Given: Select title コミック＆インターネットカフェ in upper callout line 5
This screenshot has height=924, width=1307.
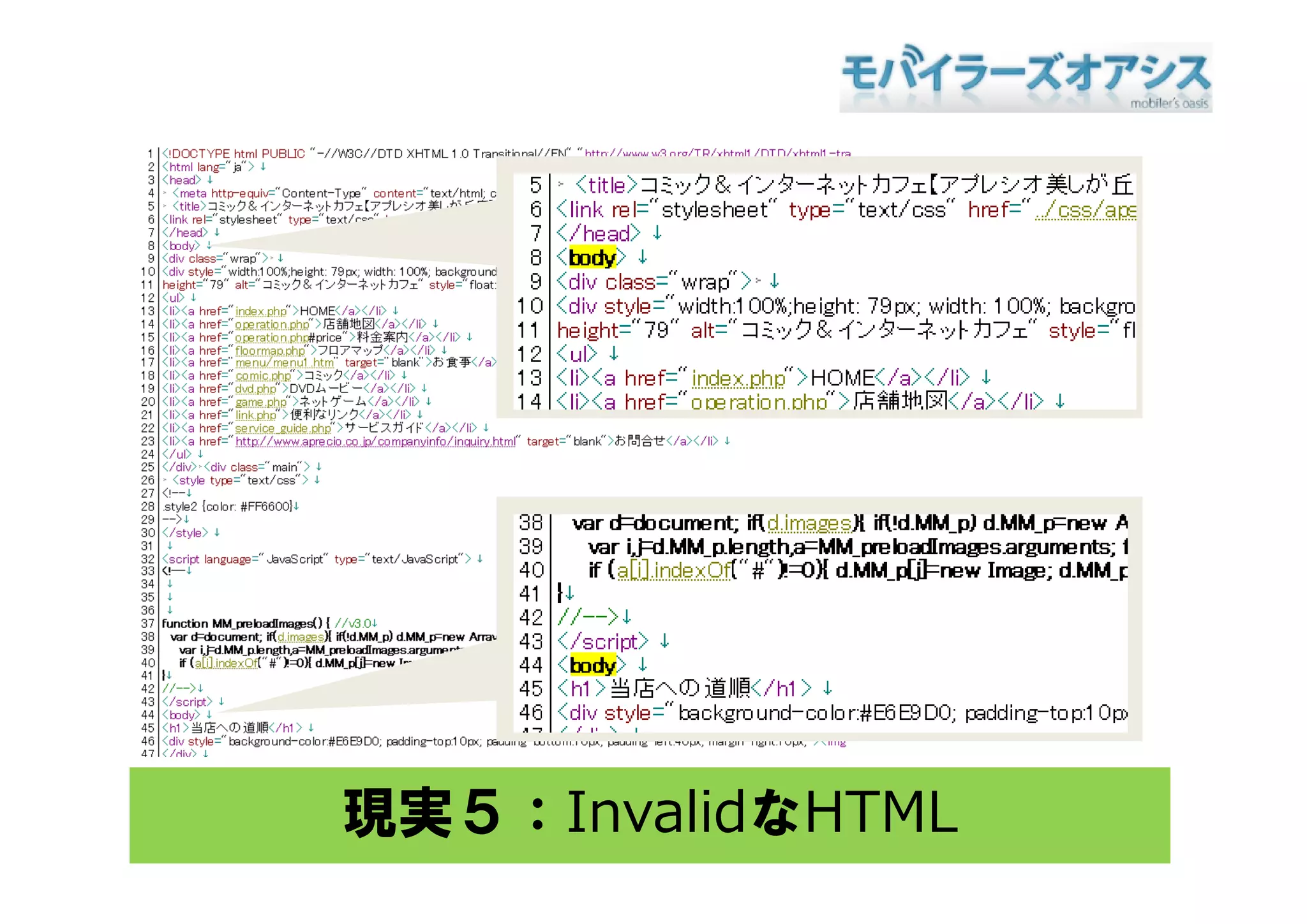Looking at the screenshot, I should pos(855,186).
